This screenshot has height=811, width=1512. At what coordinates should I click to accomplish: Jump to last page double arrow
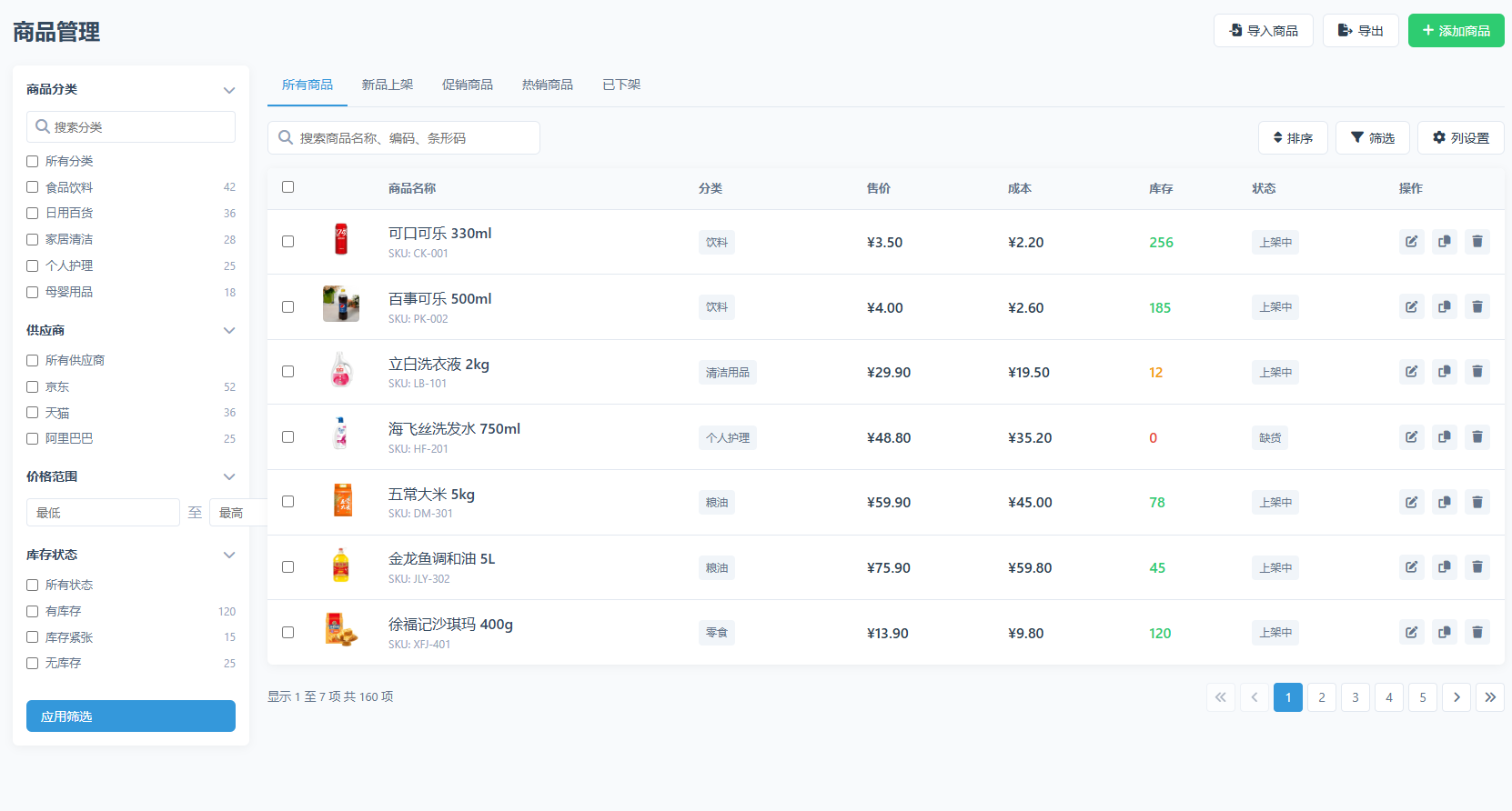click(x=1489, y=697)
